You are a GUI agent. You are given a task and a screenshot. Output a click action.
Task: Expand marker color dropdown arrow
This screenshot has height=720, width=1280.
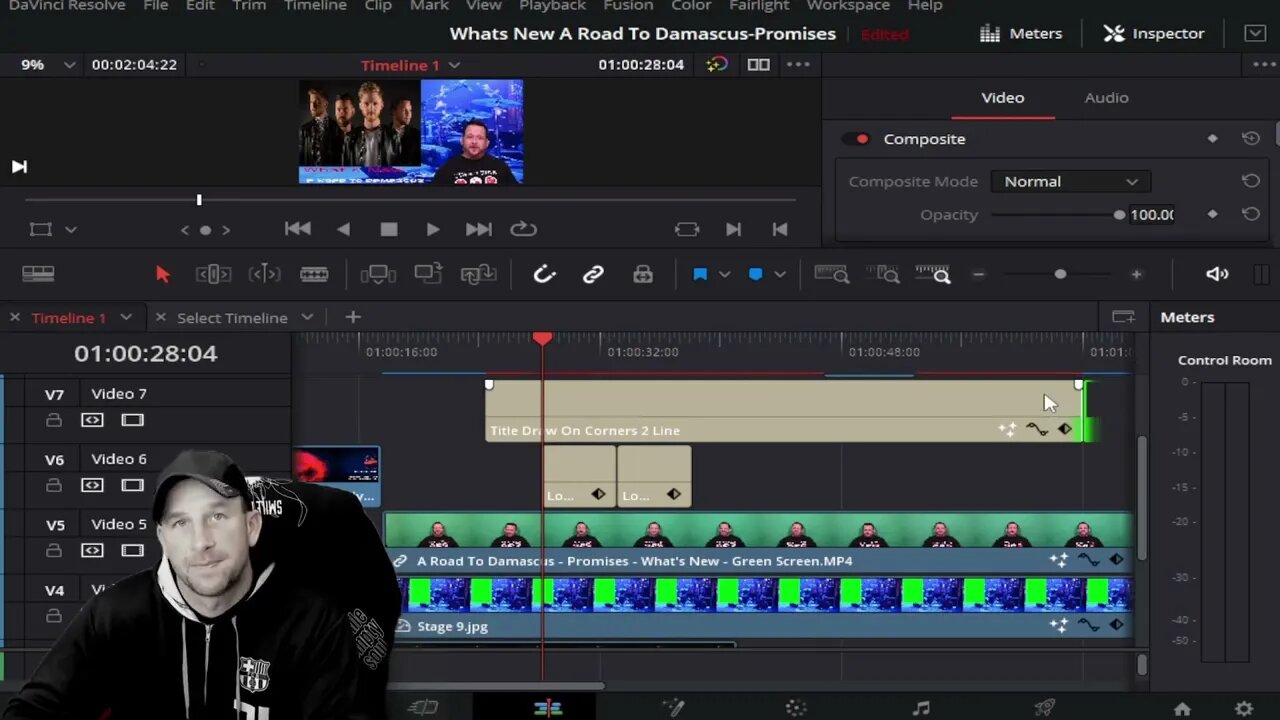[x=780, y=274]
